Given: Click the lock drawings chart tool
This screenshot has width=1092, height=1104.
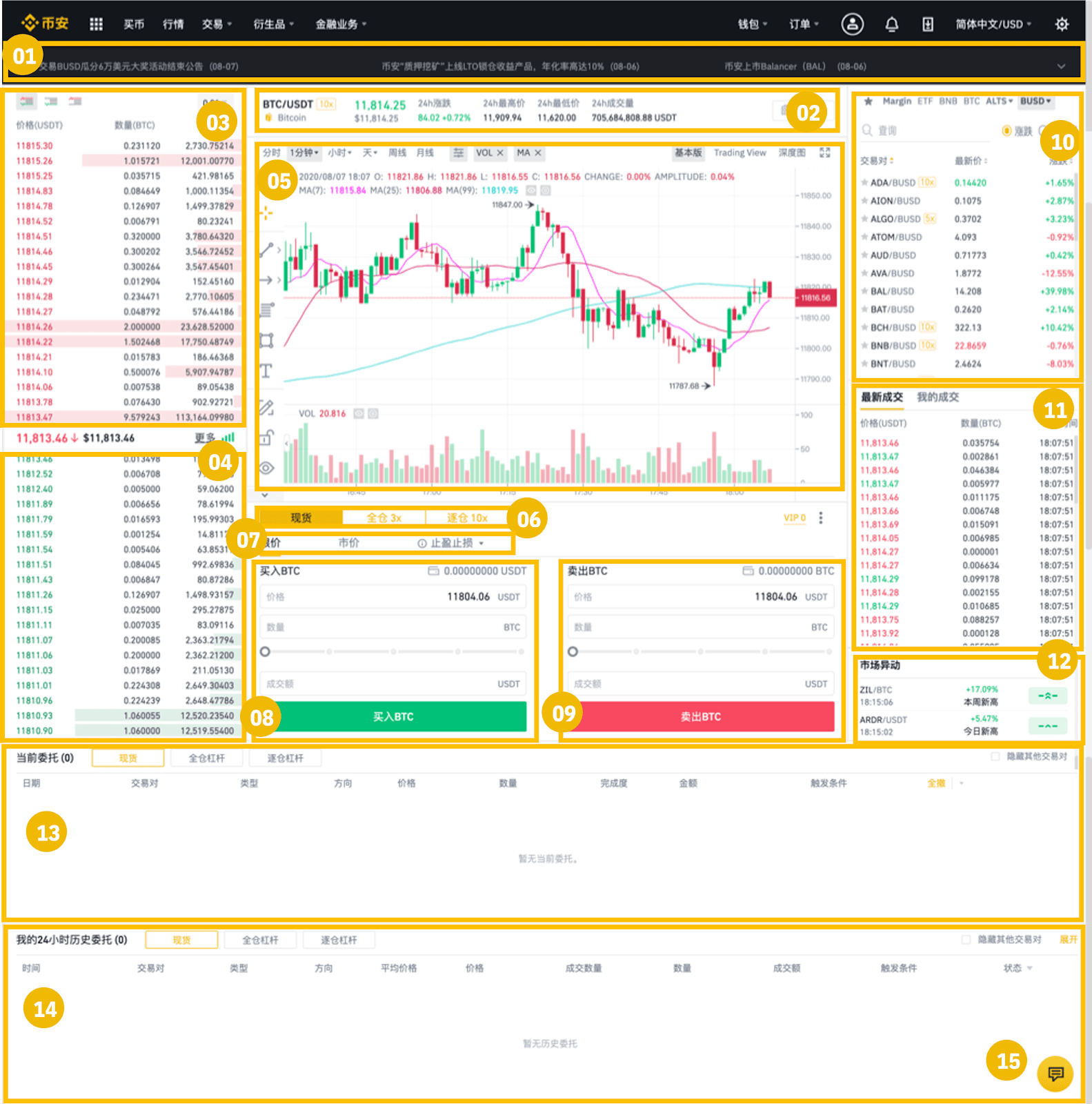Looking at the screenshot, I should 266,437.
